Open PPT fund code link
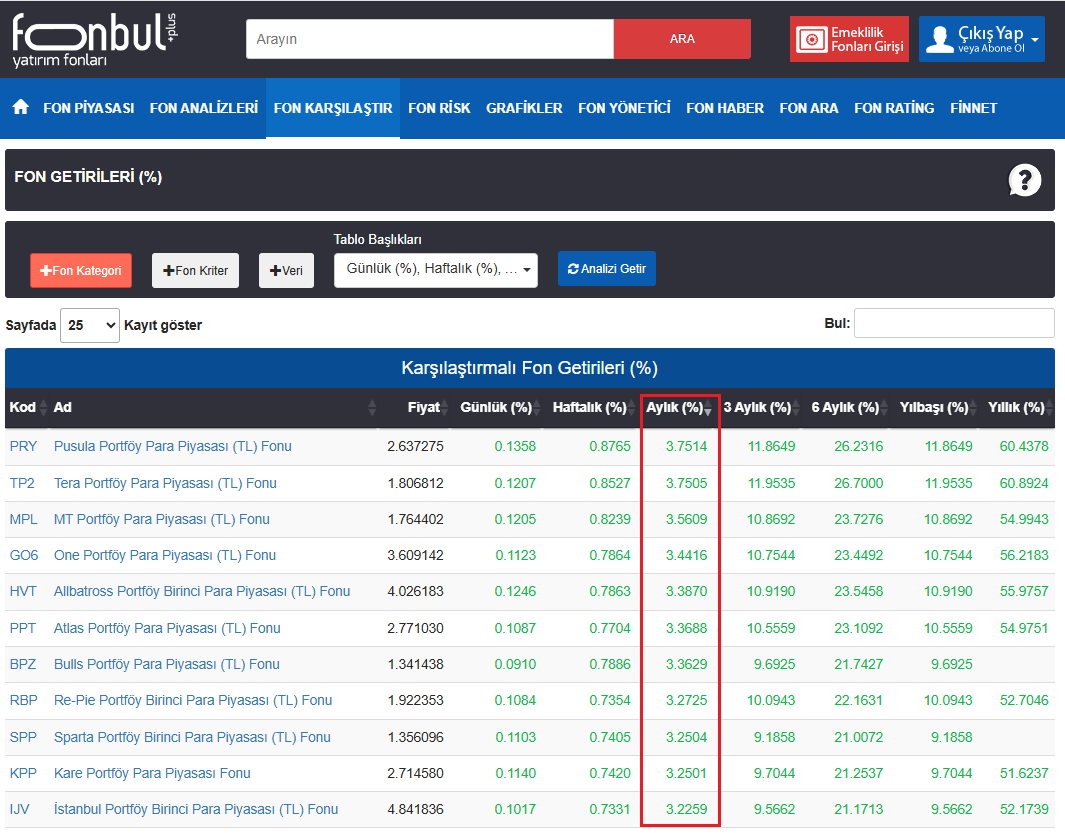 click(22, 628)
